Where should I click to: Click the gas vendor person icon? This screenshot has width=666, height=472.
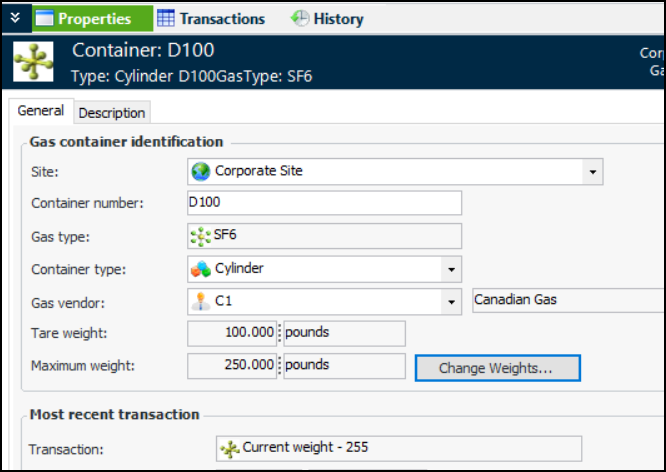pos(201,300)
